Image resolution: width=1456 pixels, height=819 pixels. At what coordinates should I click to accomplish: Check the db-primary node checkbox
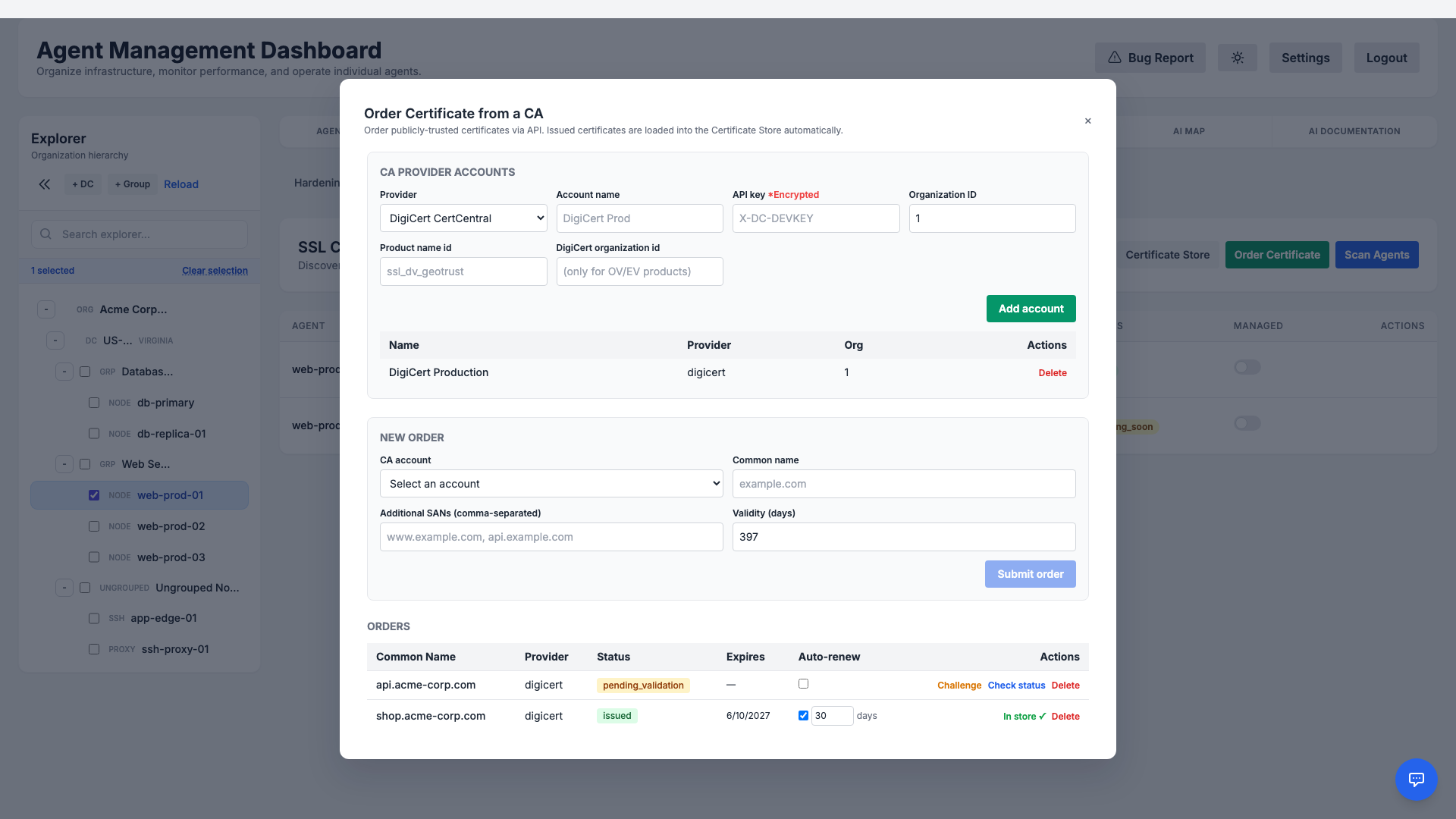[x=94, y=403]
